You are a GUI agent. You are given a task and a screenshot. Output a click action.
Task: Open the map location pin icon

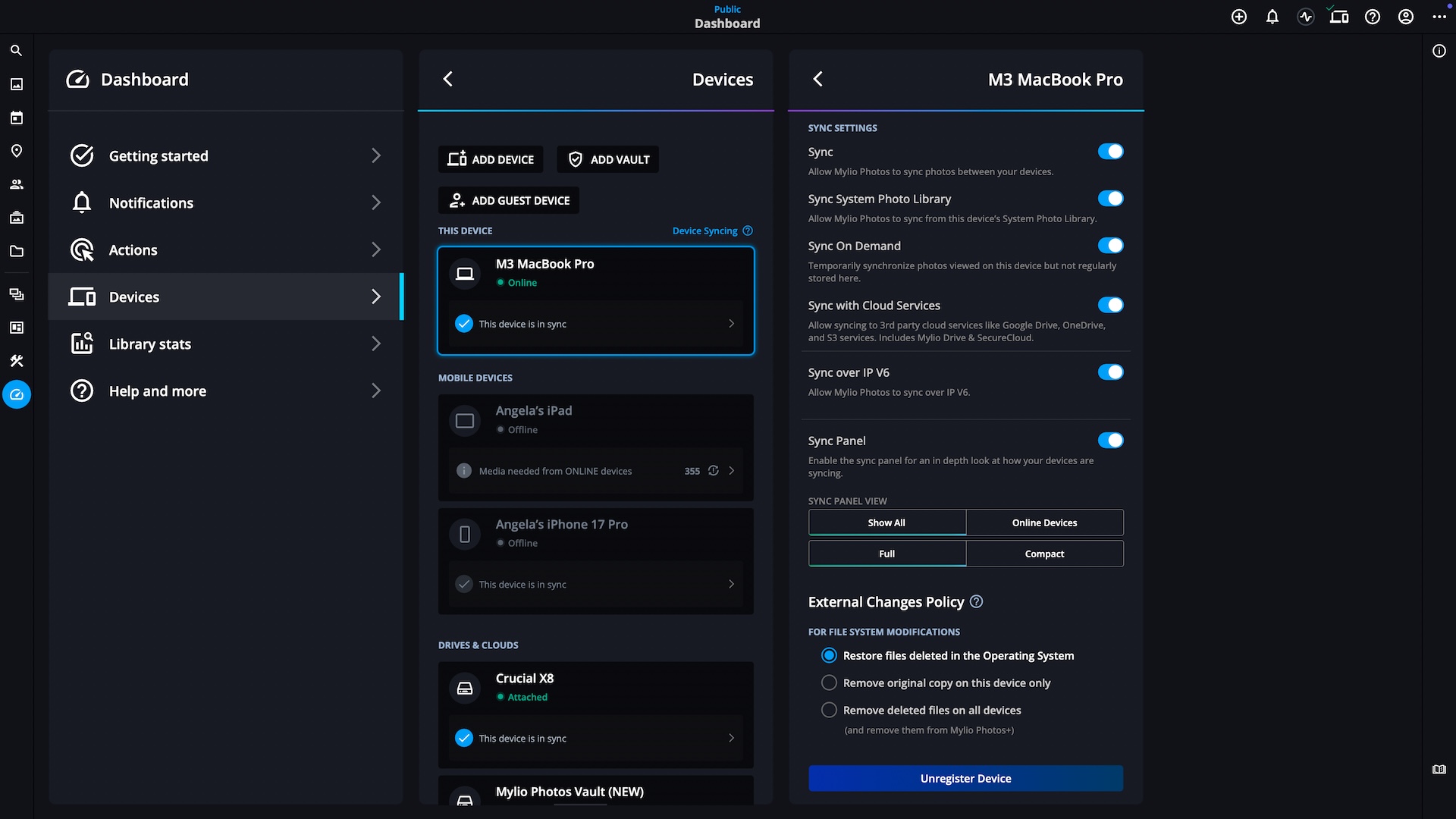16,151
